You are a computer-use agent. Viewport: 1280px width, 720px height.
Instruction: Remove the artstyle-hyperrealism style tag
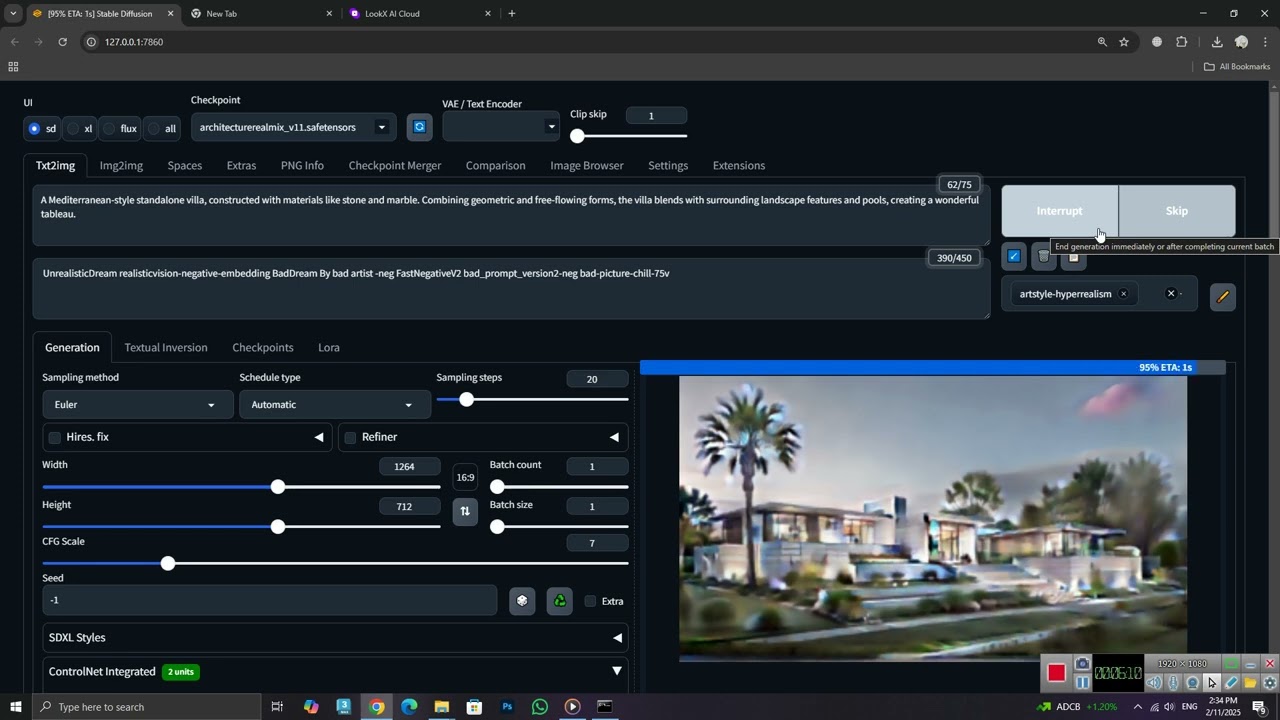click(x=1123, y=294)
